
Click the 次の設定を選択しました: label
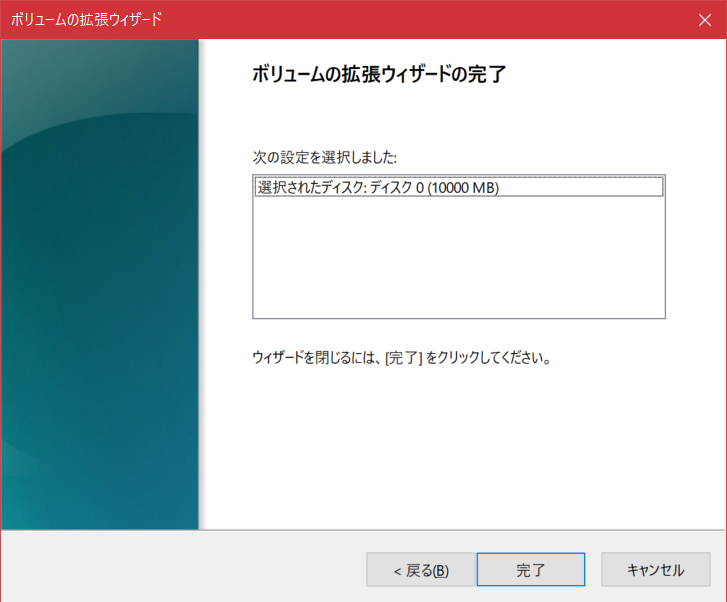pos(325,158)
